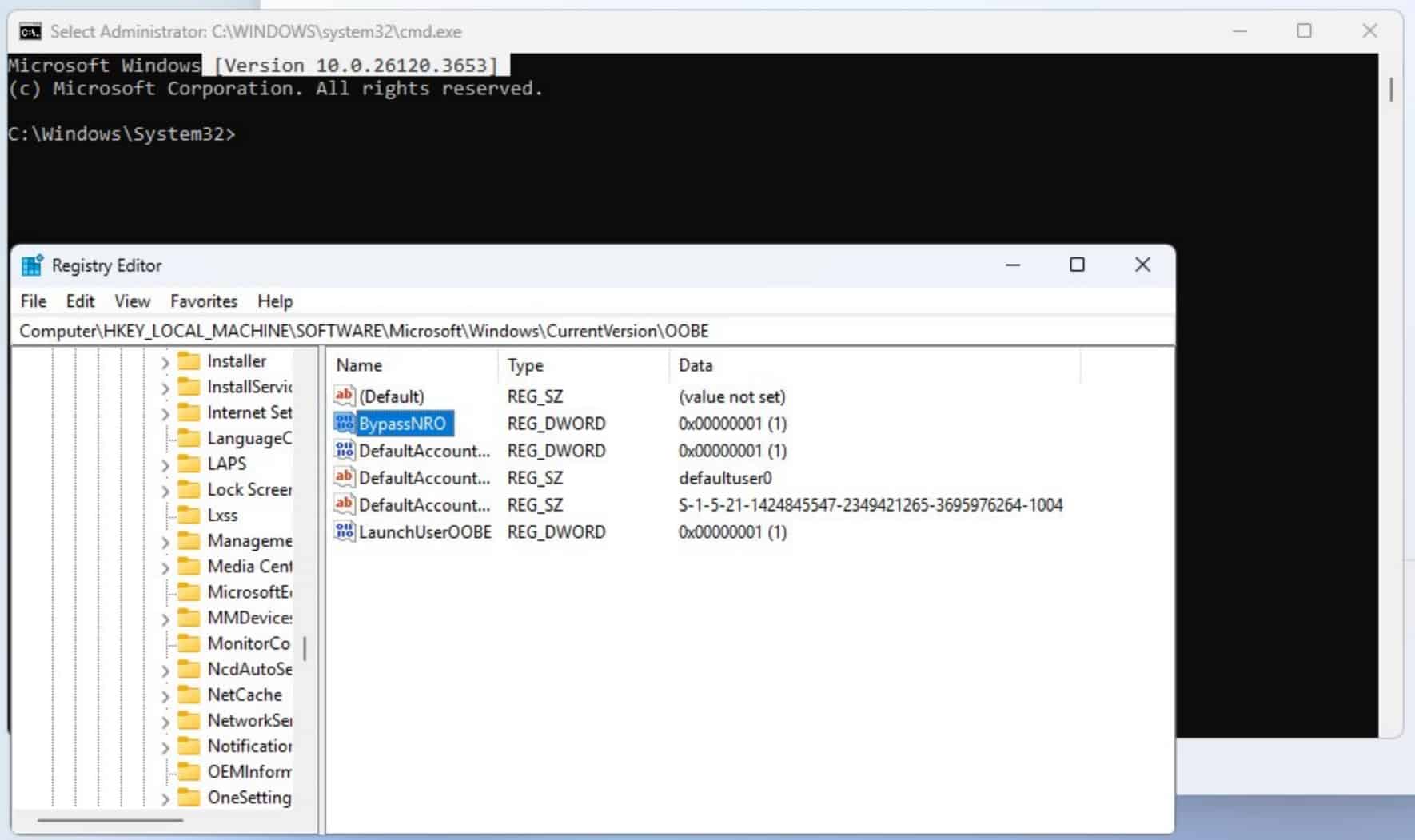The image size is (1415, 840).
Task: Click the Notification folder icon
Action: (189, 746)
